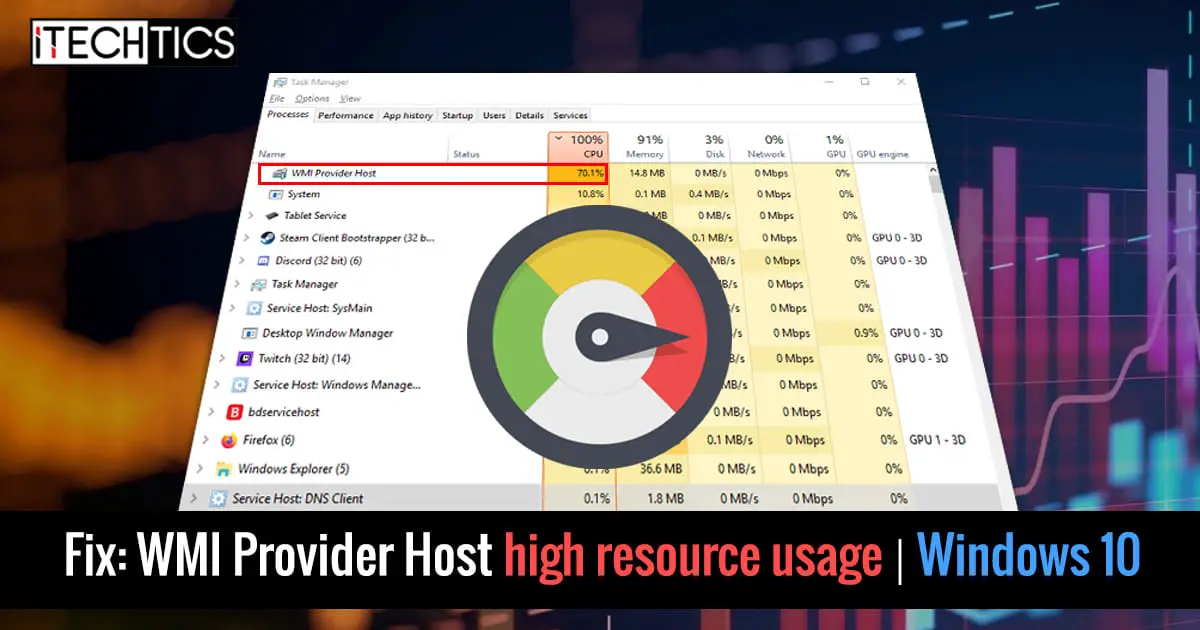Select the System process name
The image size is (1200, 630).
(x=304, y=194)
